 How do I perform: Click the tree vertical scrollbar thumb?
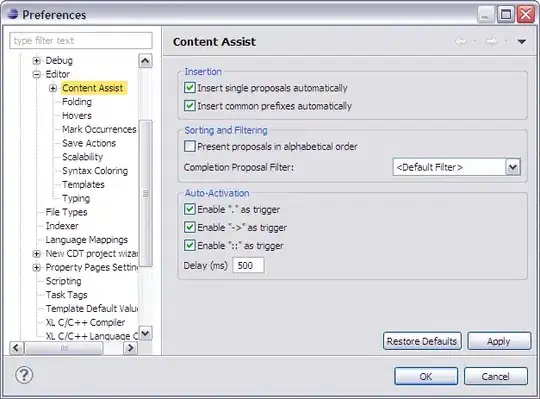point(145,193)
